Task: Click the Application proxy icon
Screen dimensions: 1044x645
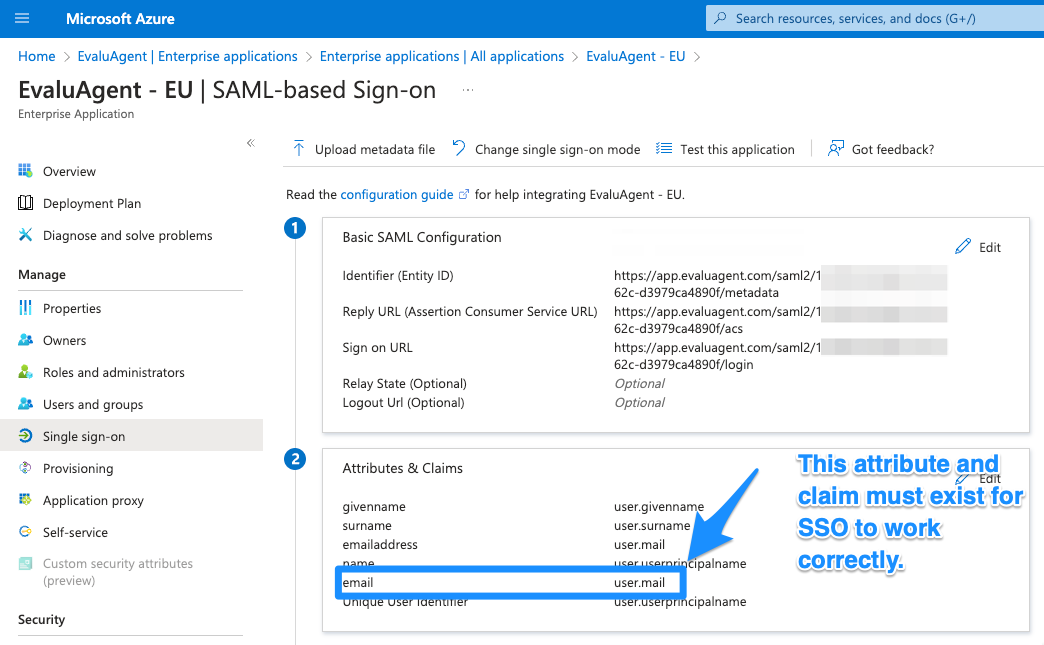Action: 25,500
